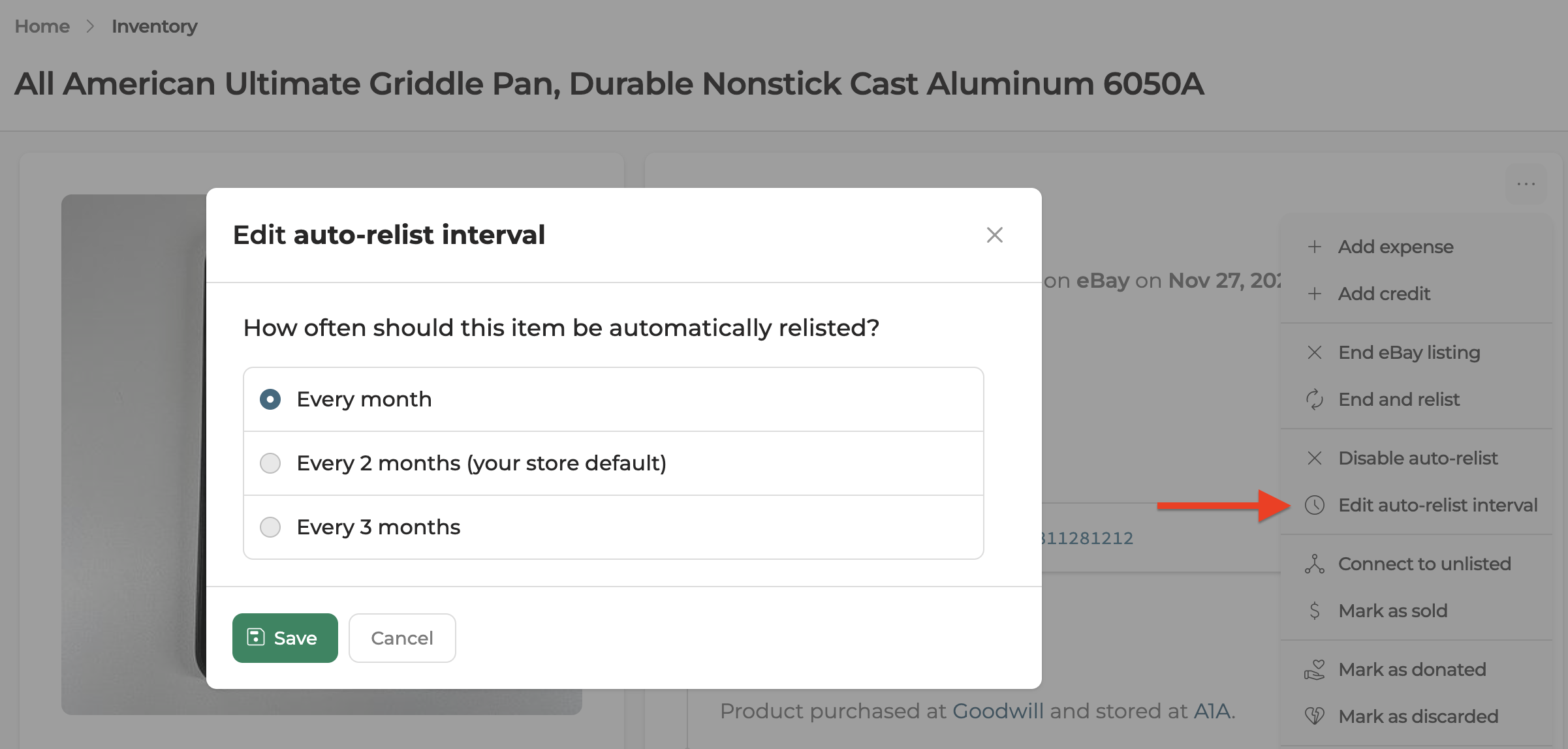
Task: Open the three-dot actions menu
Action: pos(1526,184)
